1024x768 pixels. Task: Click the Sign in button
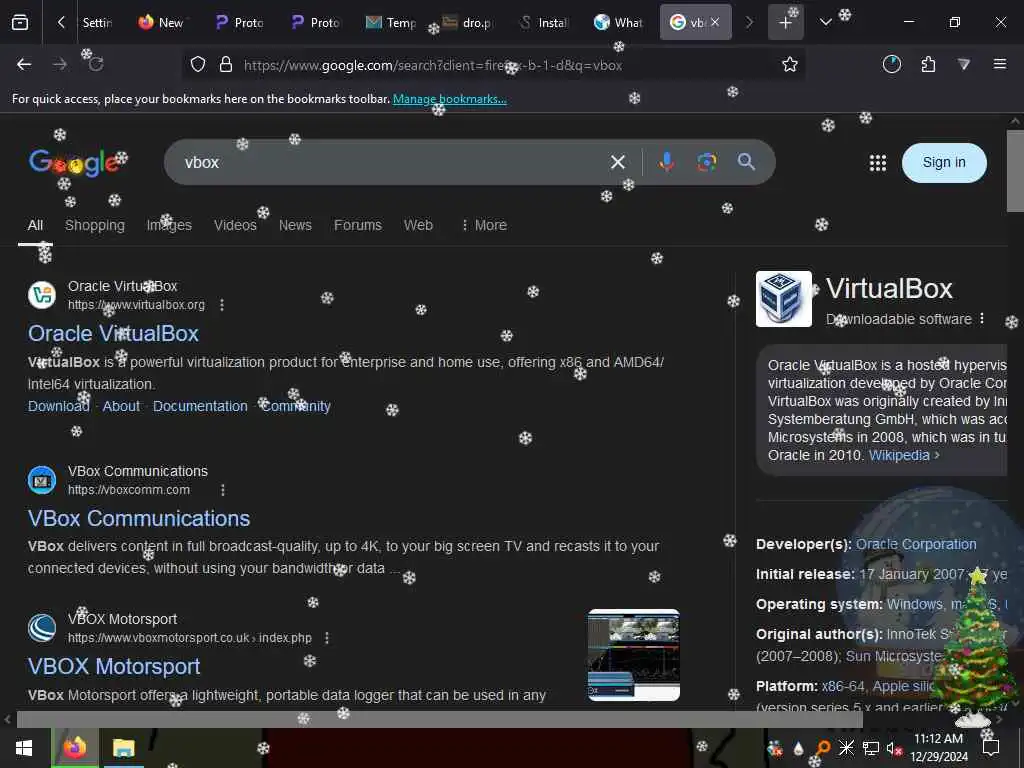[944, 163]
